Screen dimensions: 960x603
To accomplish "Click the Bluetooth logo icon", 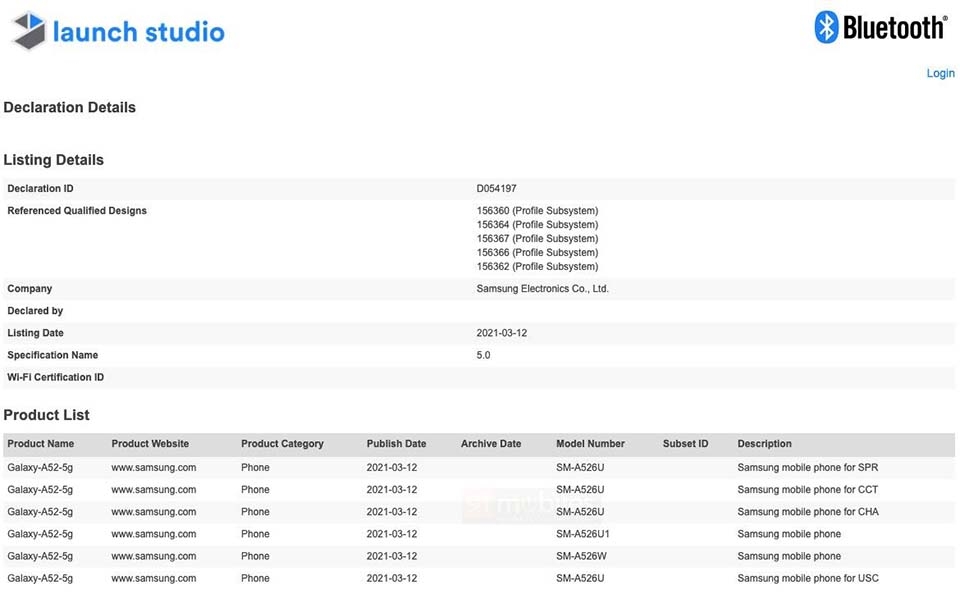I will tap(825, 28).
